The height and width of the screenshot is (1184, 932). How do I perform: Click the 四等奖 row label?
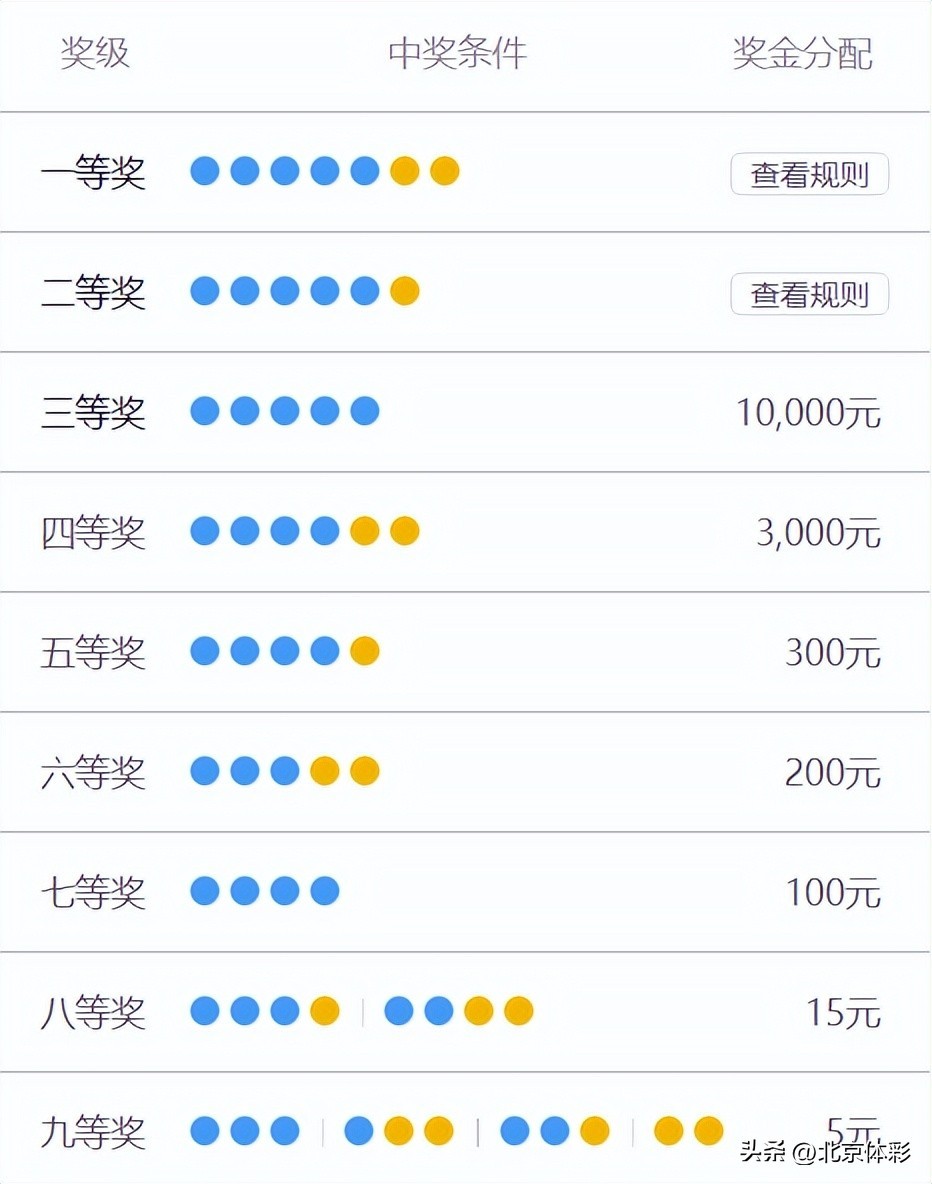pyautogui.click(x=93, y=533)
